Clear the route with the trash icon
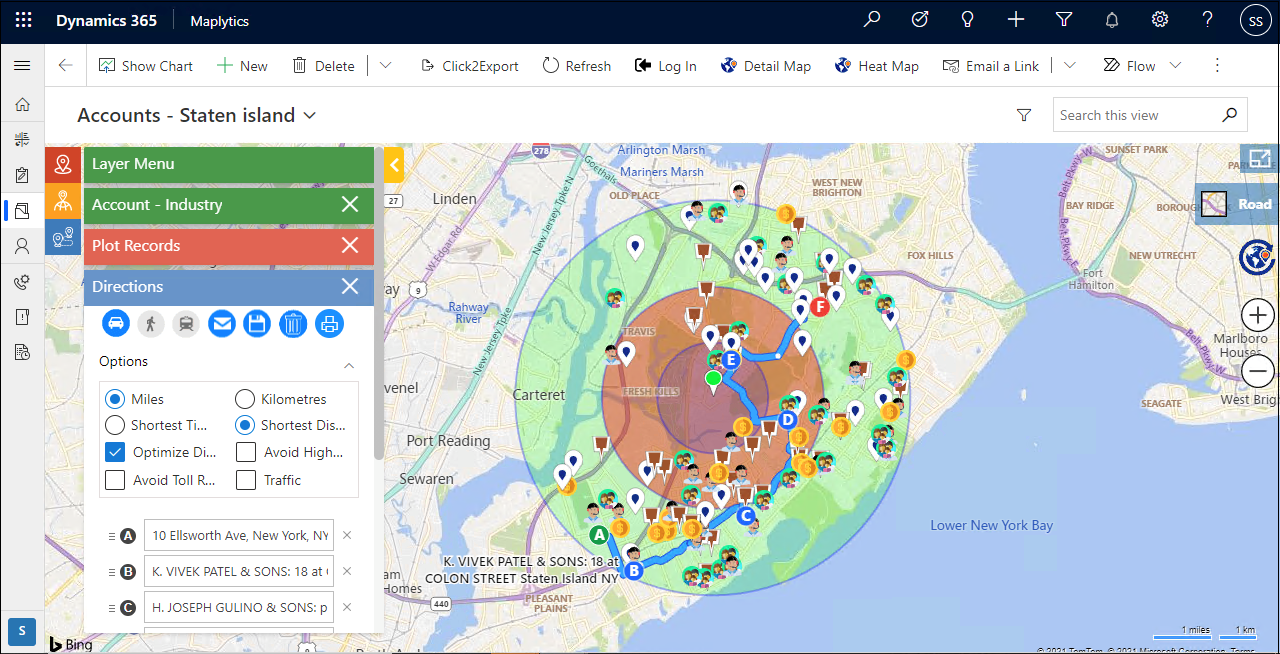Viewport: 1280px width, 654px height. [293, 323]
